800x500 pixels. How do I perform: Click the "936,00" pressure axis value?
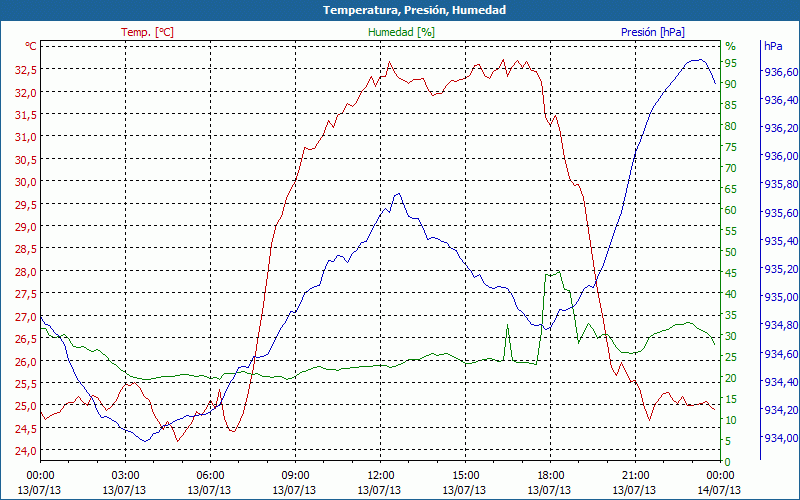[781, 156]
